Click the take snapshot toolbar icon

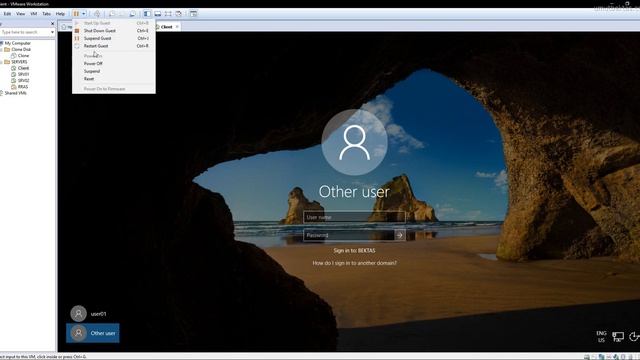click(112, 13)
